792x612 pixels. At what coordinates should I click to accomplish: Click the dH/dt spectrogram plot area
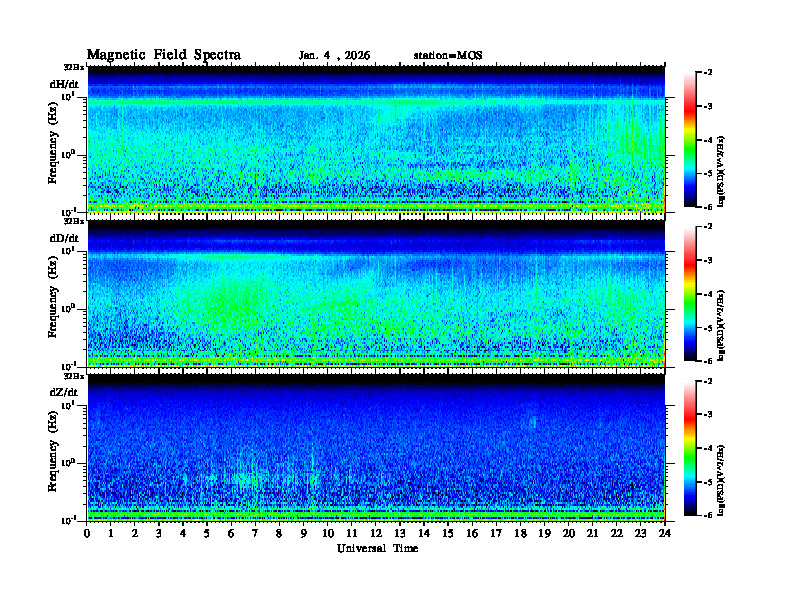pyautogui.click(x=376, y=139)
